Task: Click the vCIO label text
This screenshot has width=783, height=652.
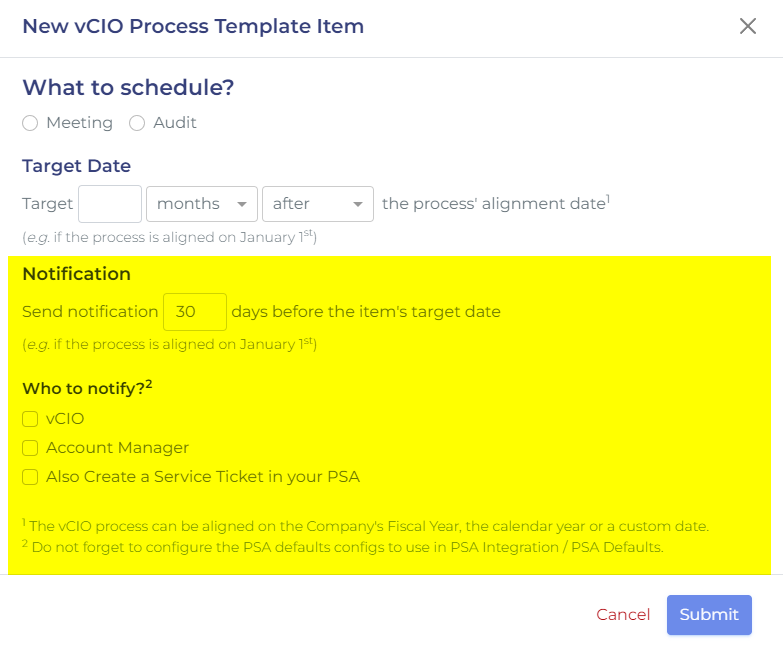Action: [x=65, y=419]
